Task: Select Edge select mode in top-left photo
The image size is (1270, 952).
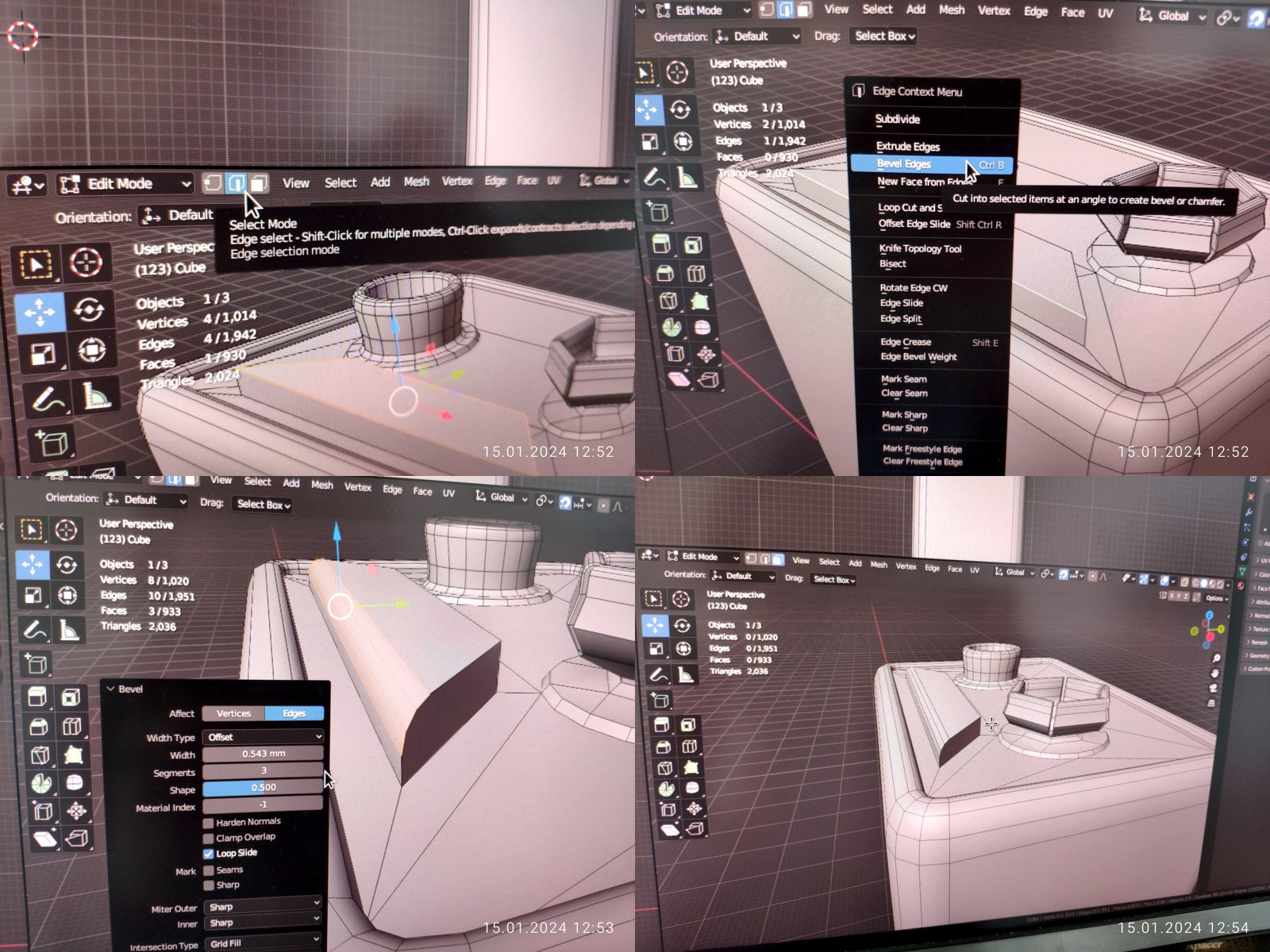Action: coord(236,183)
